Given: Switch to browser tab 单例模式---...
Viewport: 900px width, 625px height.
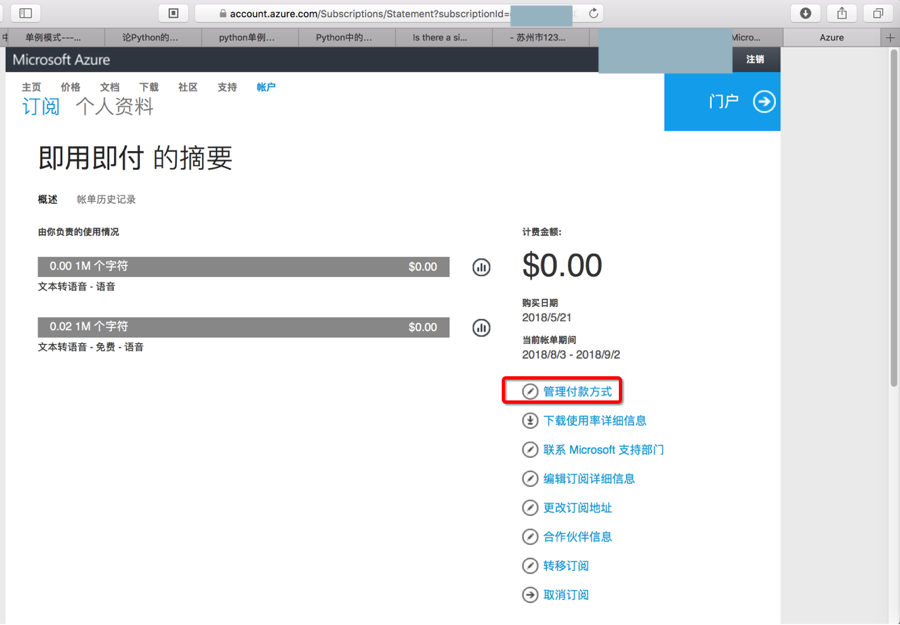Looking at the screenshot, I should 56,37.
